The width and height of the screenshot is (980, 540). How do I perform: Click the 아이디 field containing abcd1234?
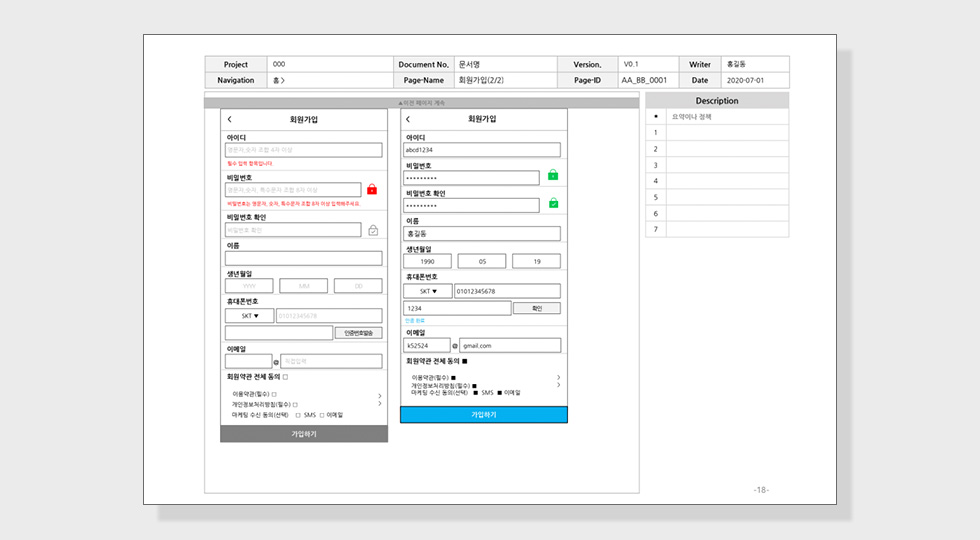[482, 150]
